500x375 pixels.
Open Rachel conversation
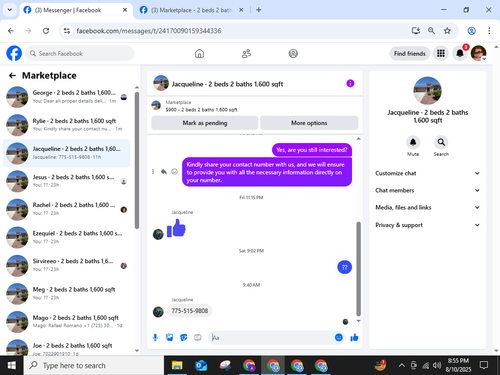(x=67, y=209)
